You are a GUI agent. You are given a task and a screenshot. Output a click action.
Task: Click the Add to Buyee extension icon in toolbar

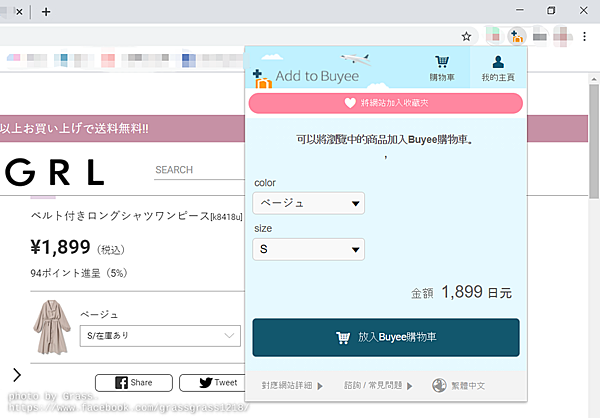pos(517,37)
